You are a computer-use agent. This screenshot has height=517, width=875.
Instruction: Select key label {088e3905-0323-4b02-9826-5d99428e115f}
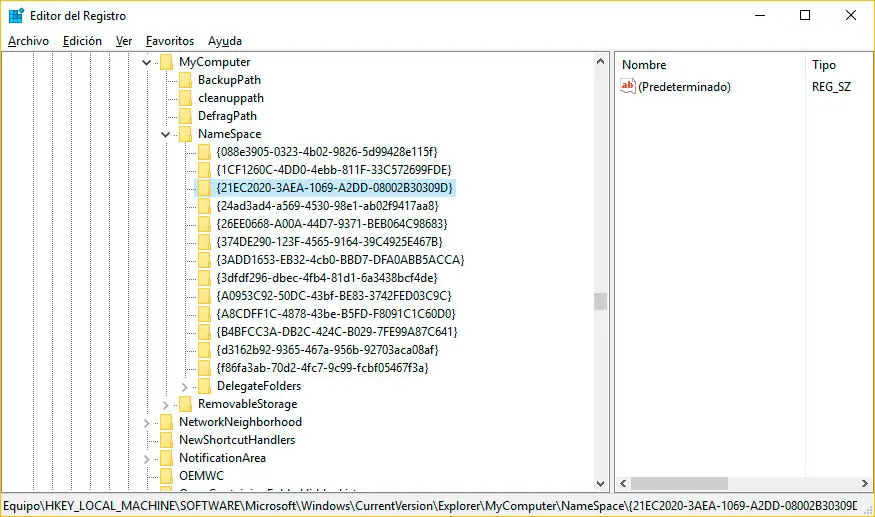(x=327, y=152)
